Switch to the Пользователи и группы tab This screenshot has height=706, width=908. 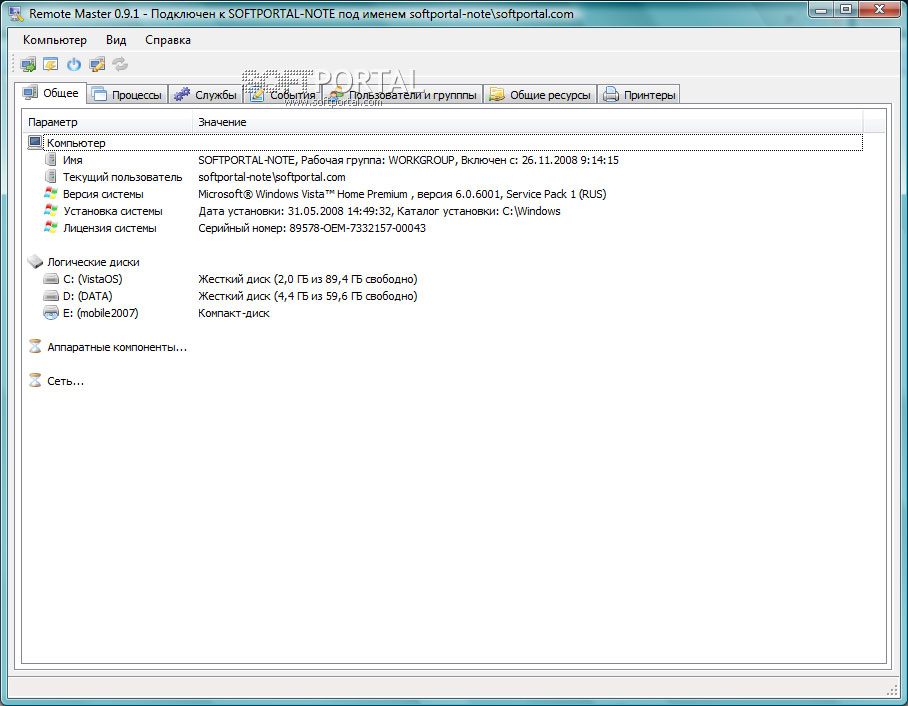tap(403, 94)
